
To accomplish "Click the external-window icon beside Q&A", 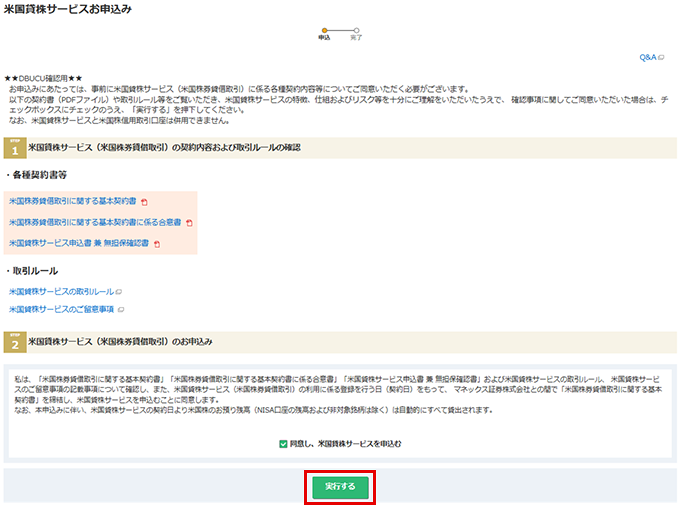I will pyautogui.click(x=661, y=57).
